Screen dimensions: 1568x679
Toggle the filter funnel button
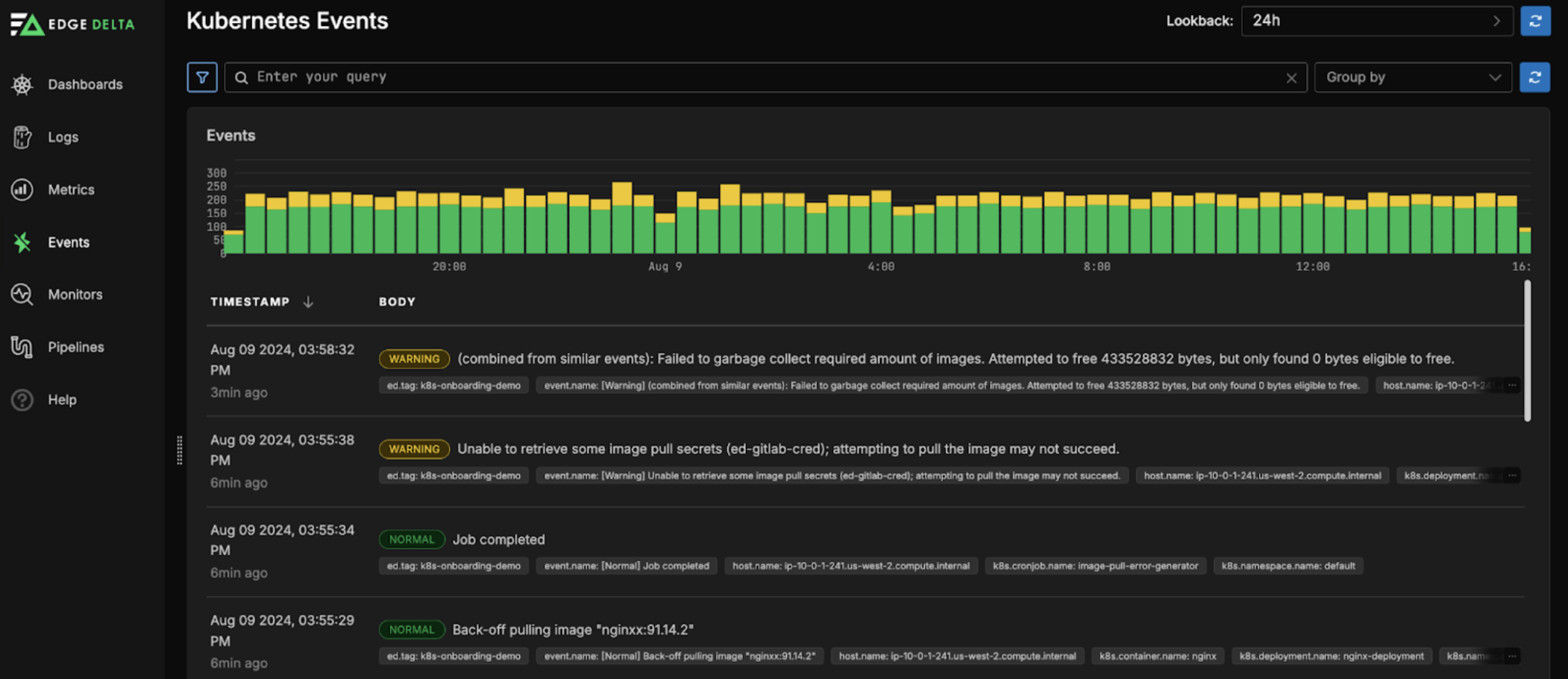(201, 77)
